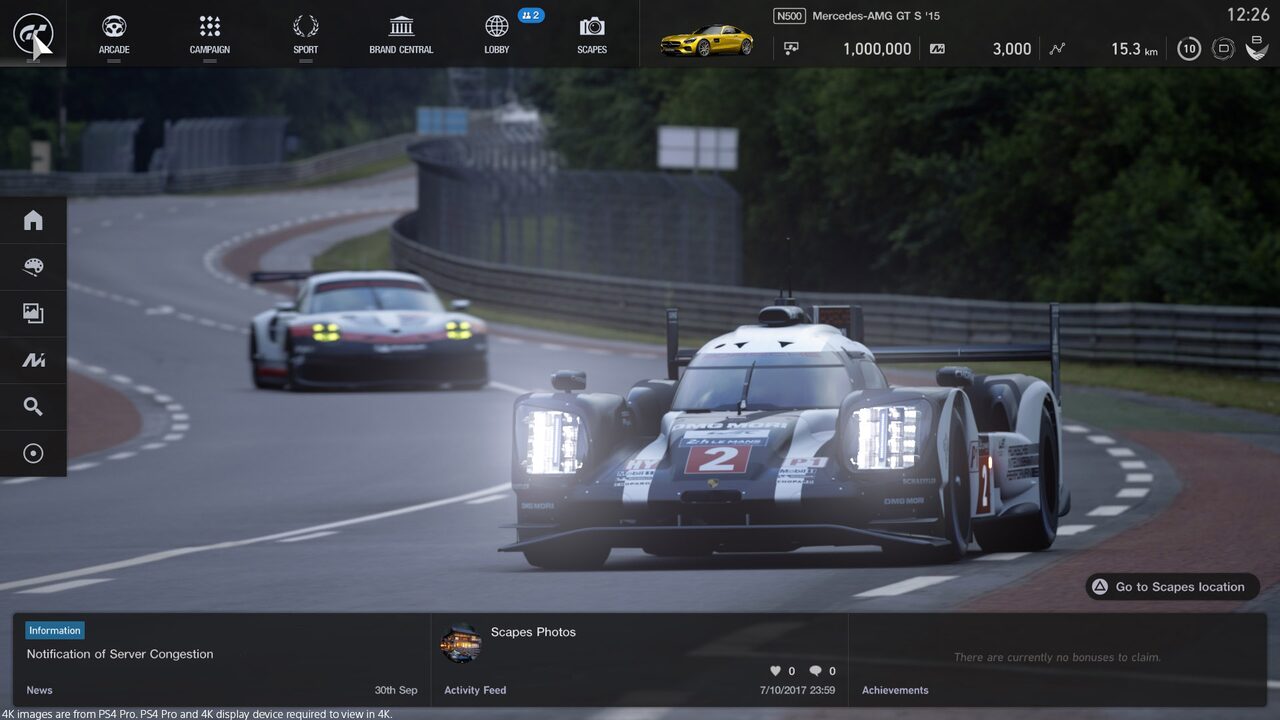Enter Sport mode from top menu

coord(305,34)
